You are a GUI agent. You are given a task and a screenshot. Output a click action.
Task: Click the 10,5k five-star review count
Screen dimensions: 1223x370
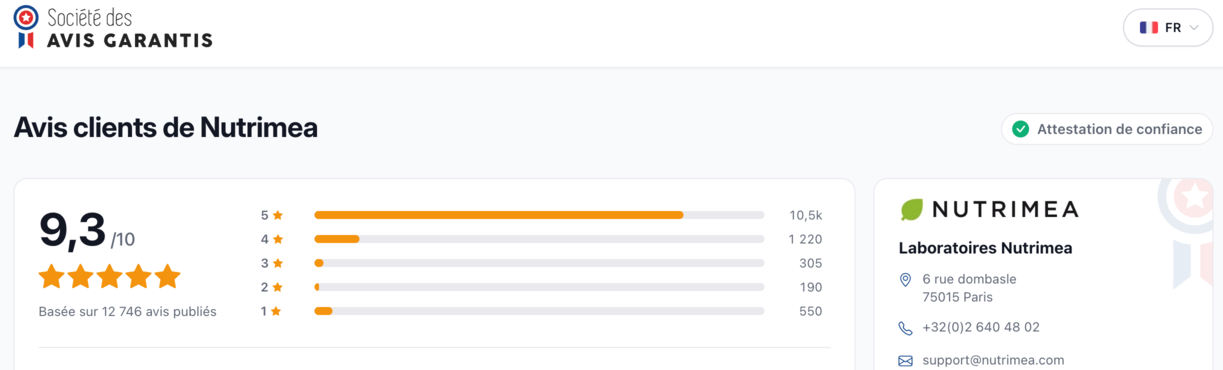(805, 215)
